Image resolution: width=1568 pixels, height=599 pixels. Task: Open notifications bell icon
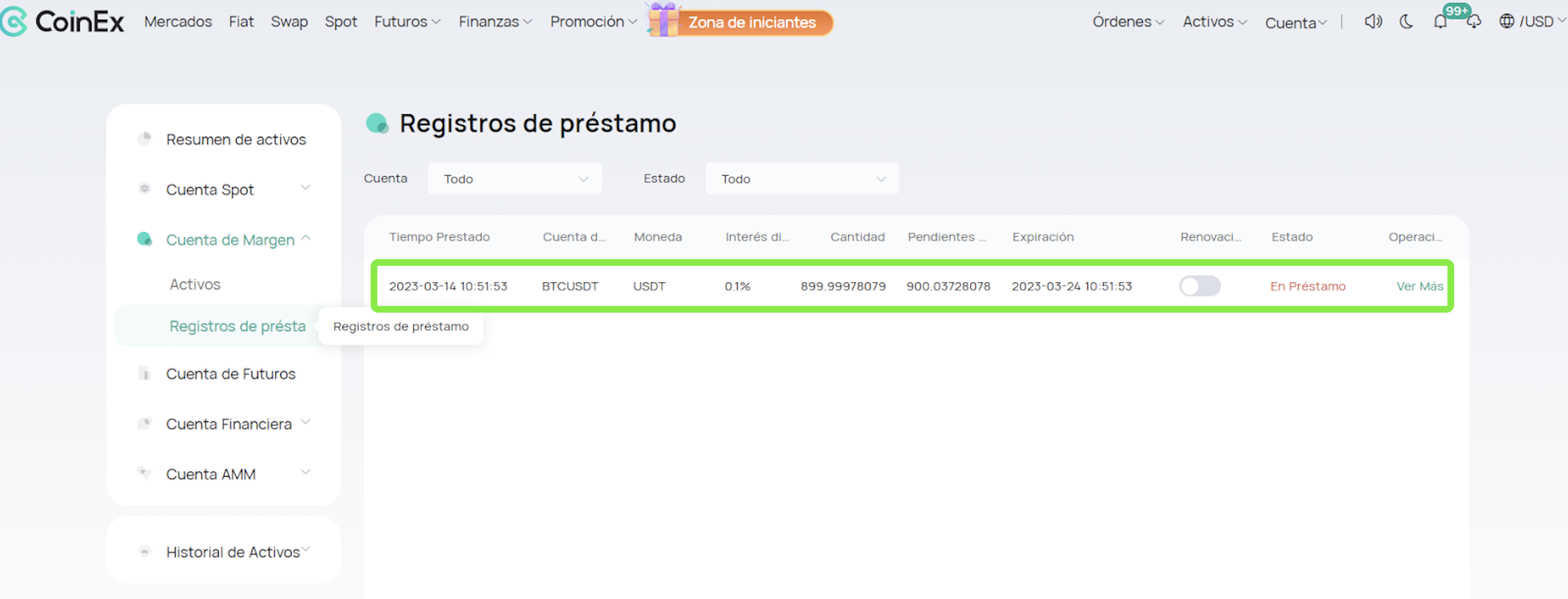(x=1440, y=22)
